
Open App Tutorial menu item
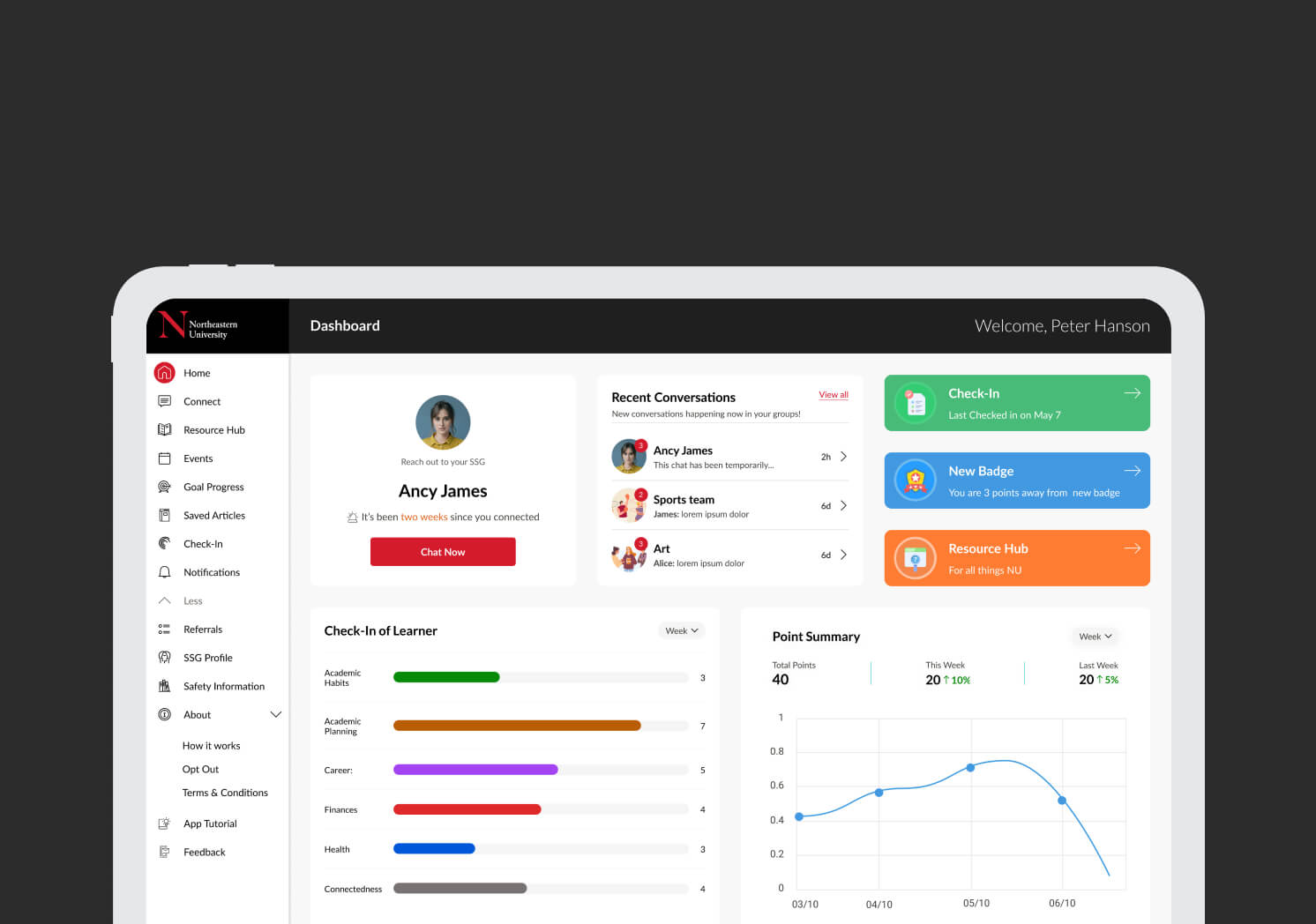[x=210, y=823]
